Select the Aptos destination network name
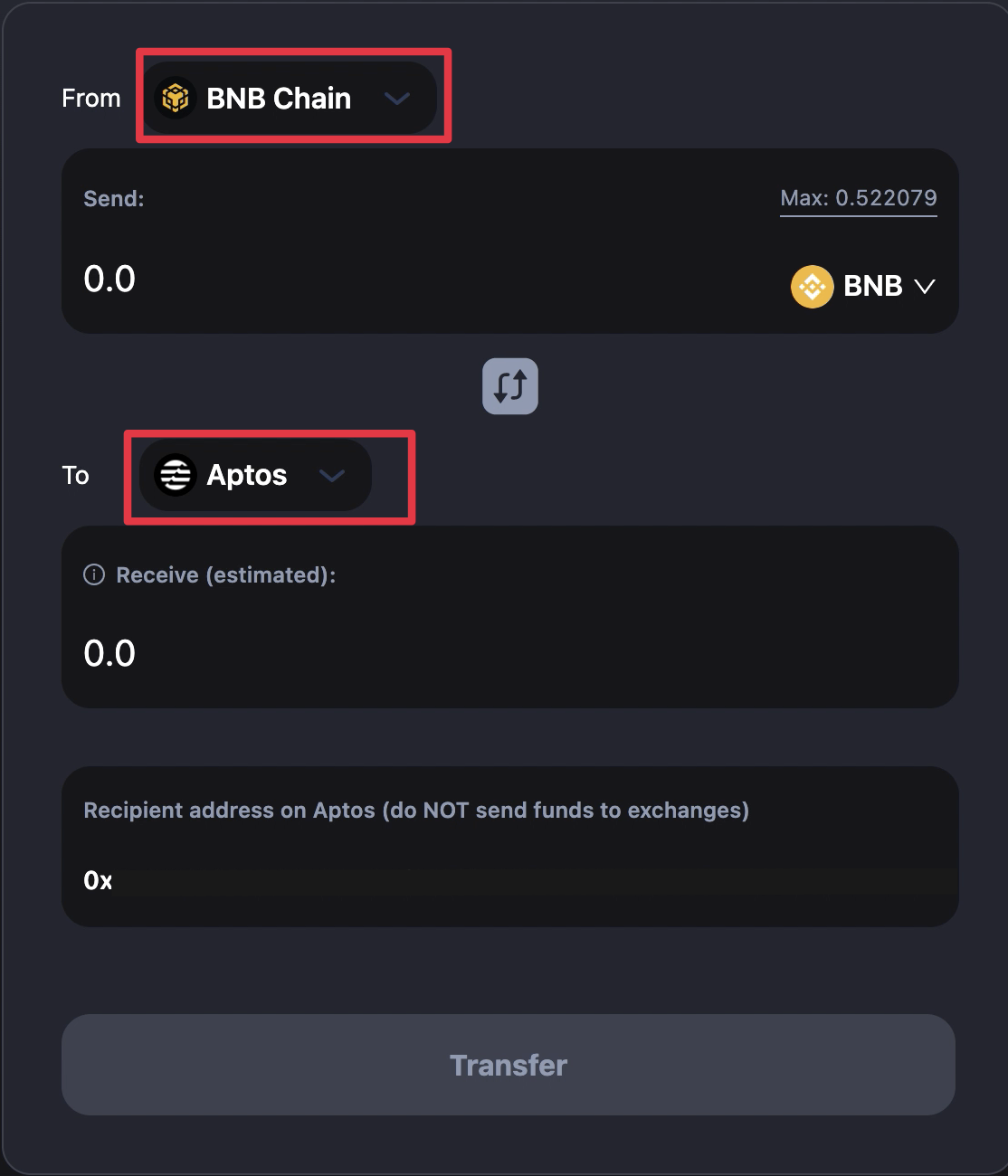This screenshot has width=1008, height=1176. (246, 475)
